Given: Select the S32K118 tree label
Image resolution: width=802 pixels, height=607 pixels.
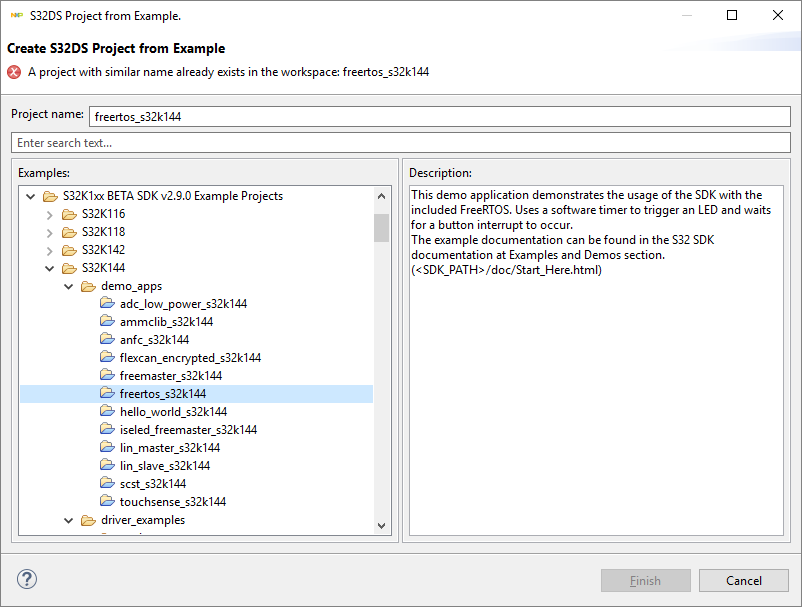Looking at the screenshot, I should 103,232.
